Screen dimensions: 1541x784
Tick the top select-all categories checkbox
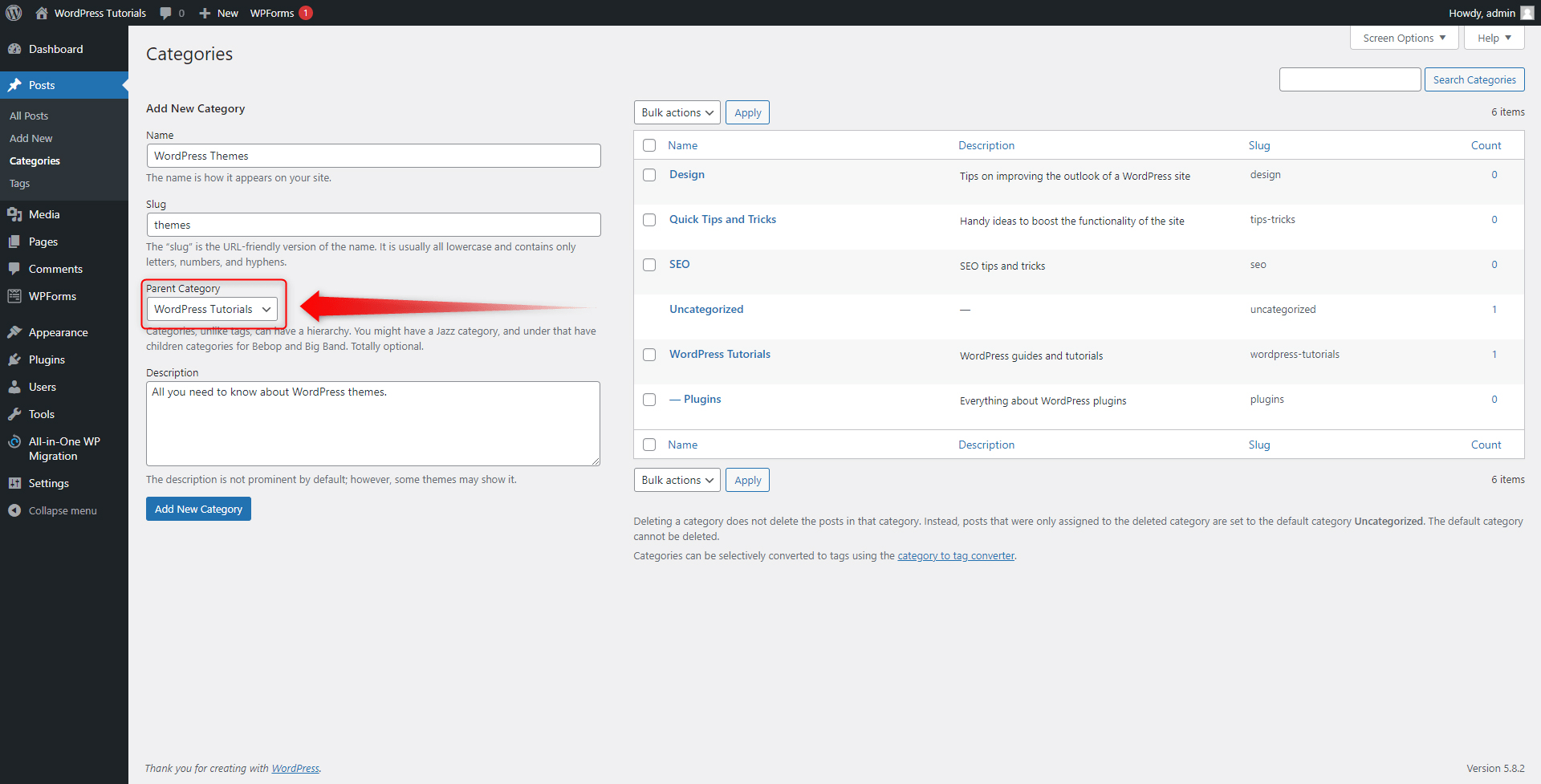click(x=649, y=145)
